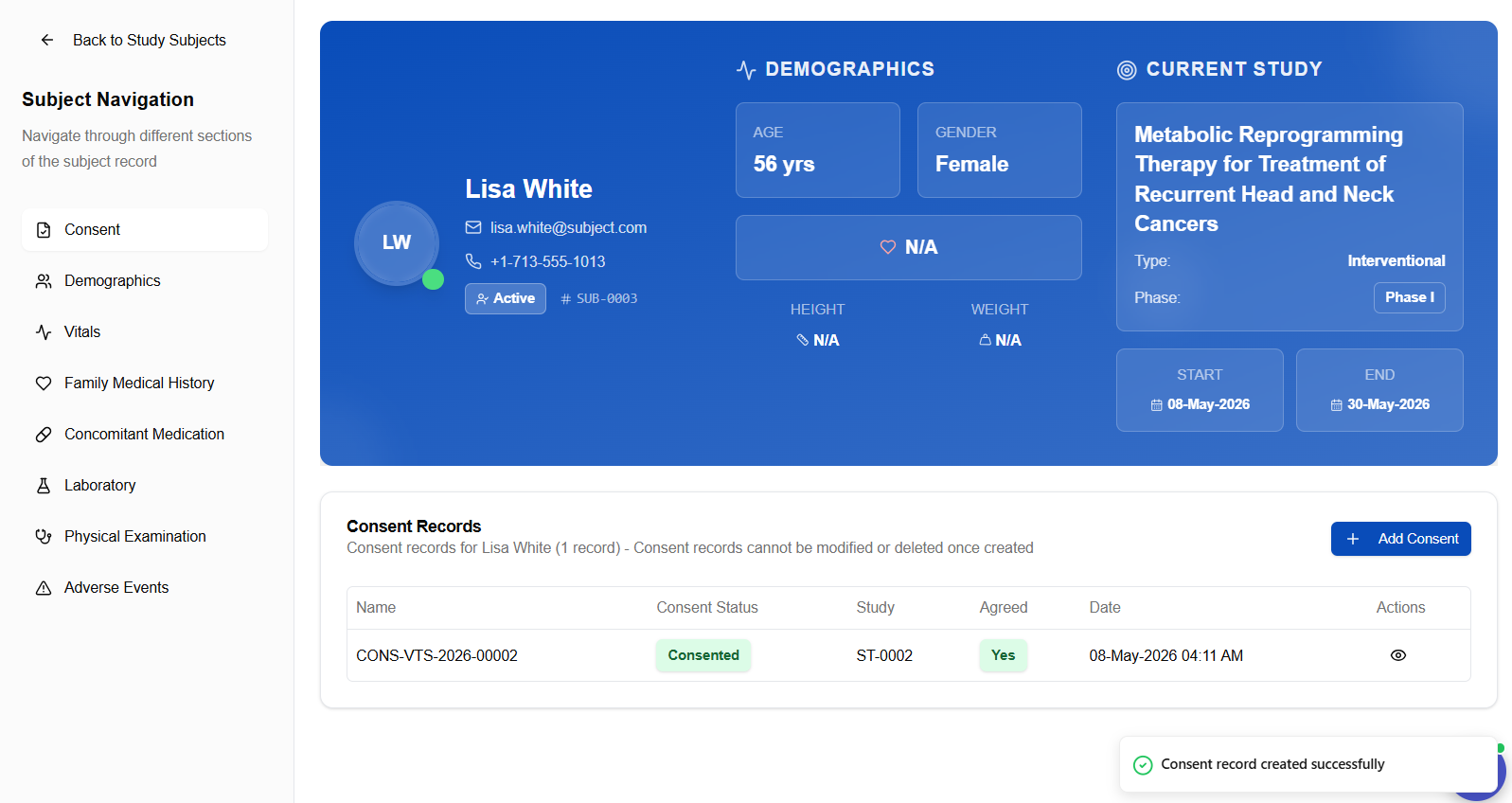Click the Consent record created successfully toast

click(1308, 764)
